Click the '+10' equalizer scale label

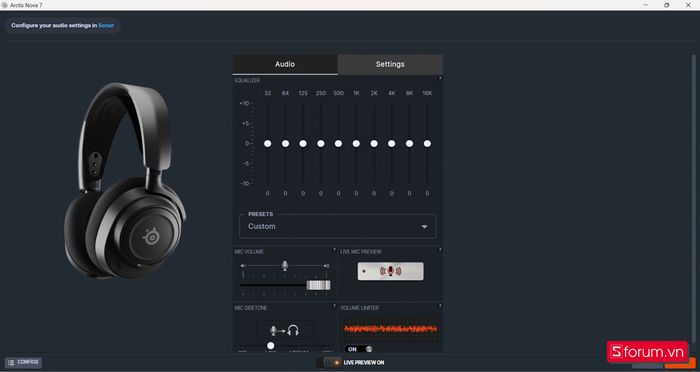pyautogui.click(x=244, y=104)
